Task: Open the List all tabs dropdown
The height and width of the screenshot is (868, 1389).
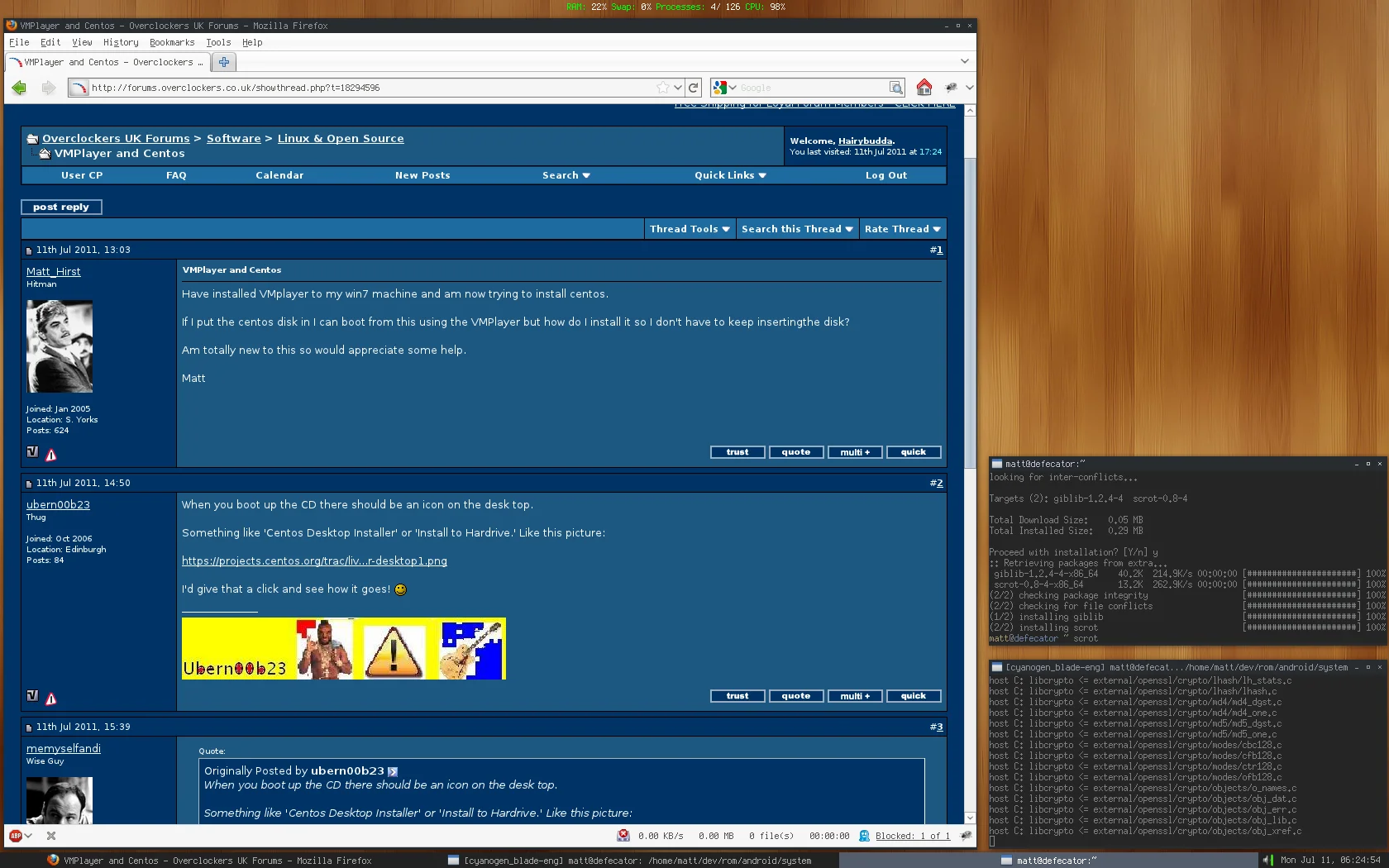Action: [964, 61]
